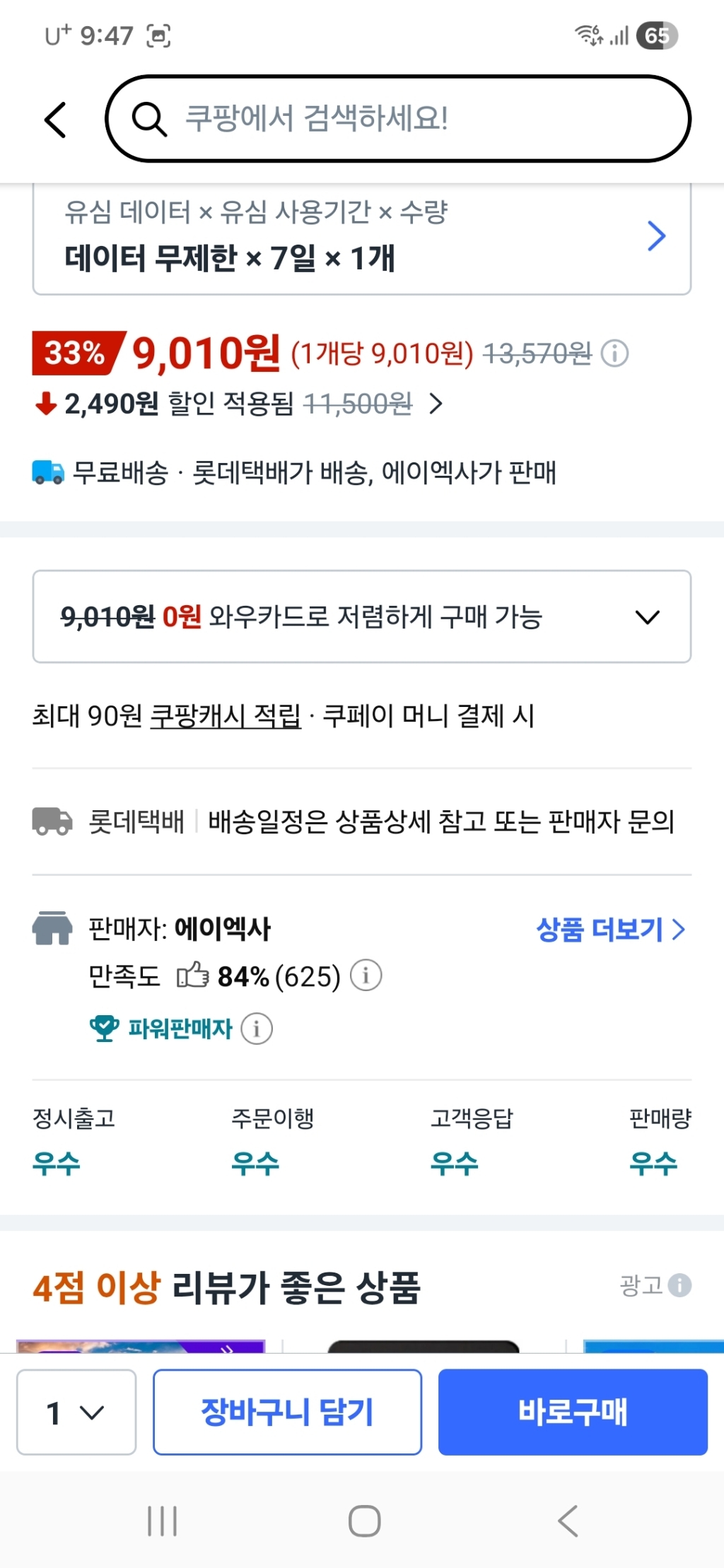
Task: Open the quantity dropdown showing 1
Action: [76, 1413]
